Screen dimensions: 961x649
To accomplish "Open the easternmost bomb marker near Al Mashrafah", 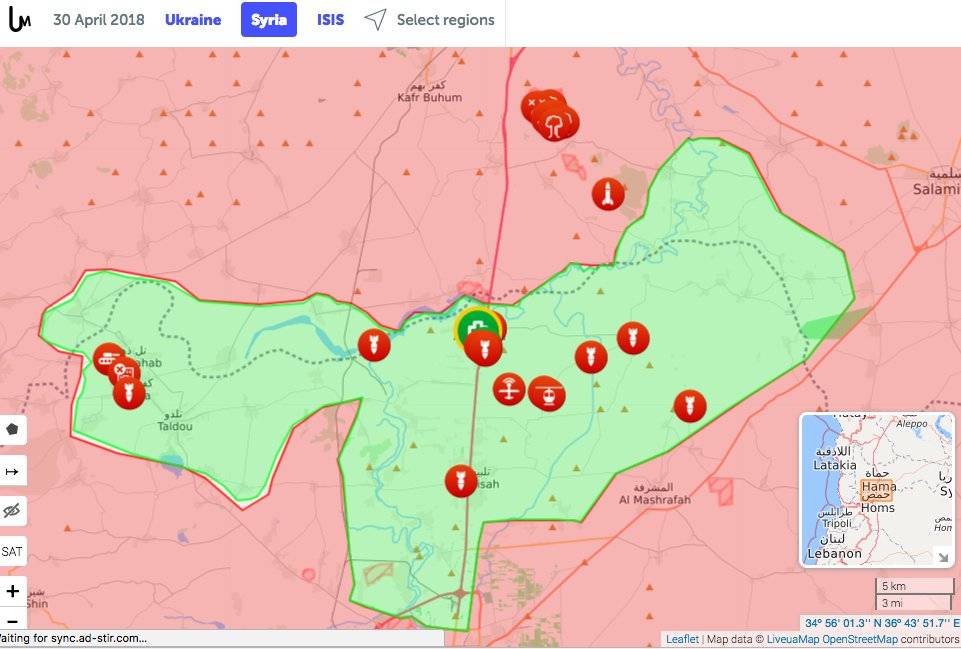I will pos(689,406).
